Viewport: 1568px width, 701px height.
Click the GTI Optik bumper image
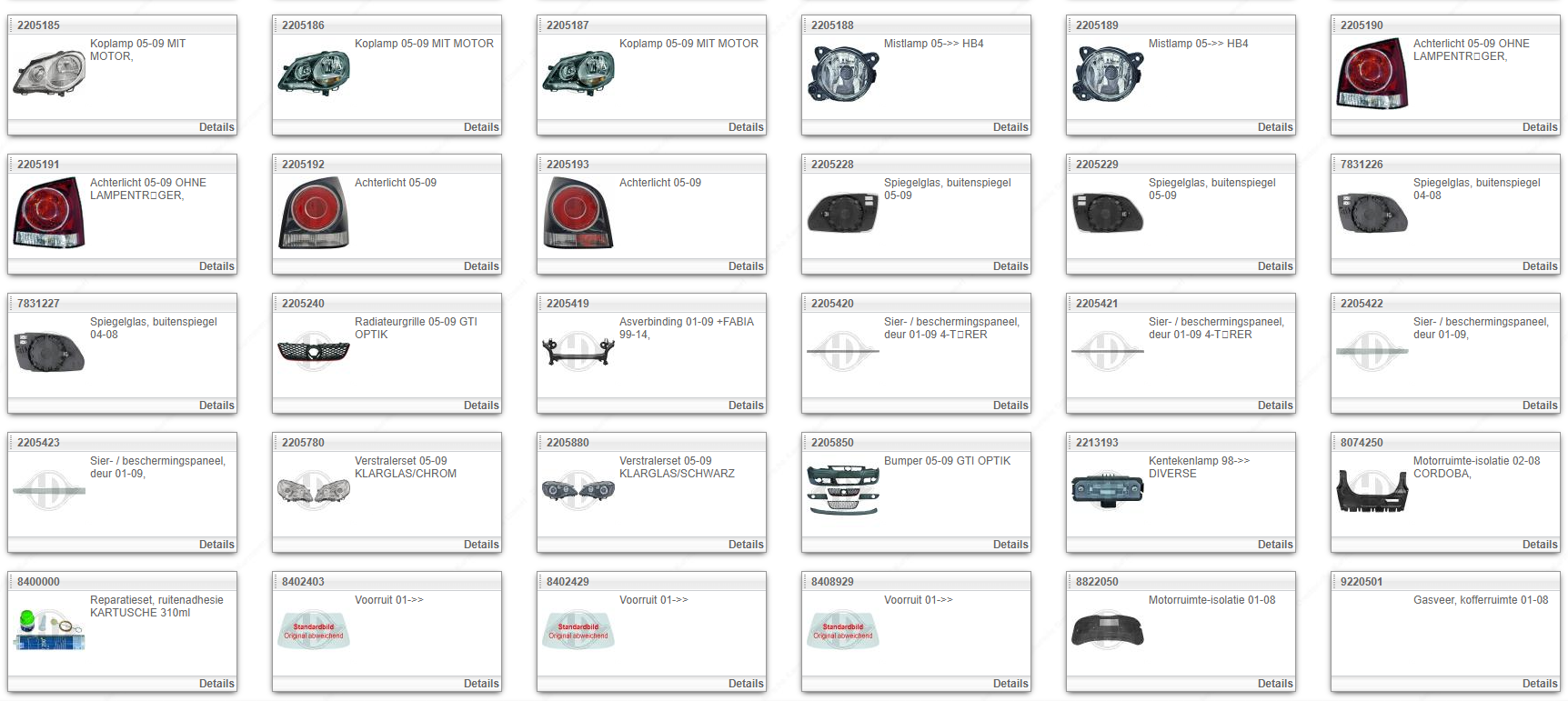[x=842, y=491]
